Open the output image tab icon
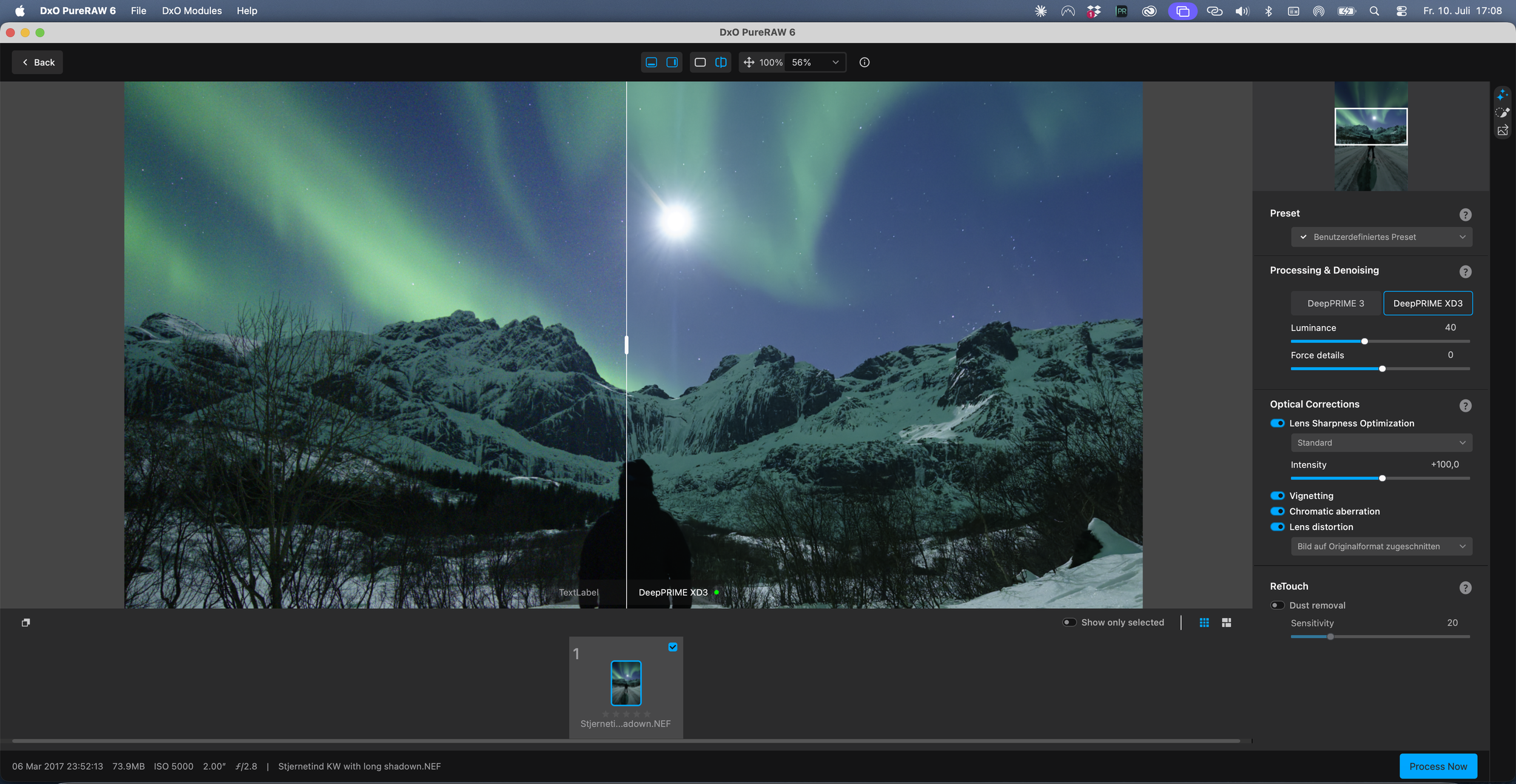 pyautogui.click(x=1502, y=130)
